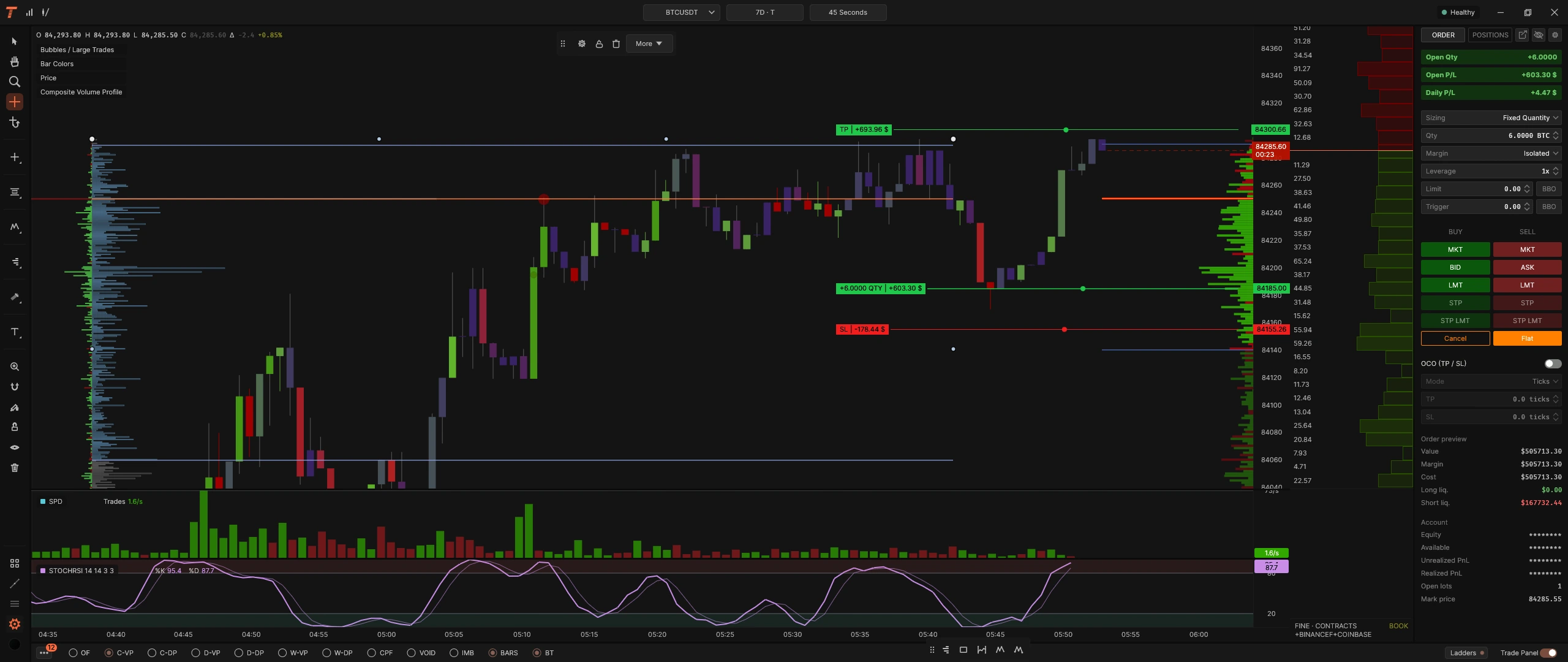1568x662 pixels.
Task: Switch to the ORDER tab
Action: (x=1443, y=35)
